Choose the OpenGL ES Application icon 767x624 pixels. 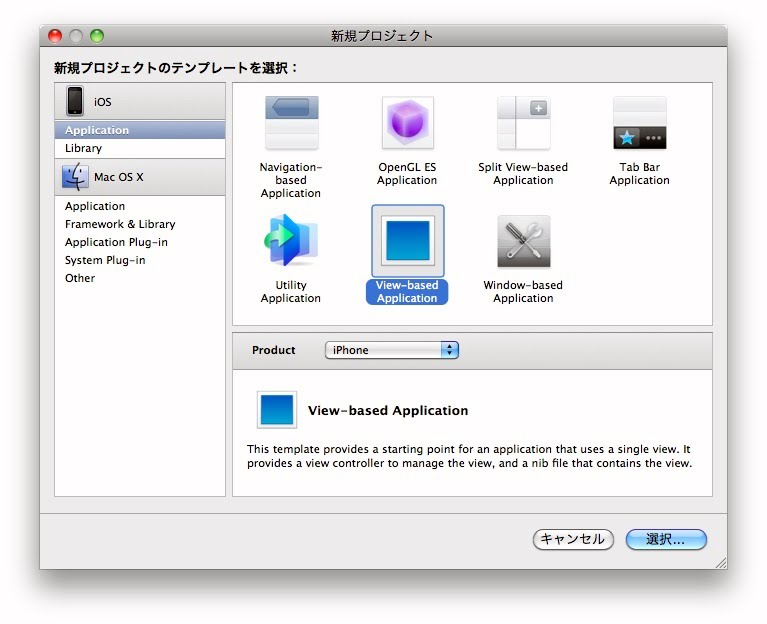[407, 124]
